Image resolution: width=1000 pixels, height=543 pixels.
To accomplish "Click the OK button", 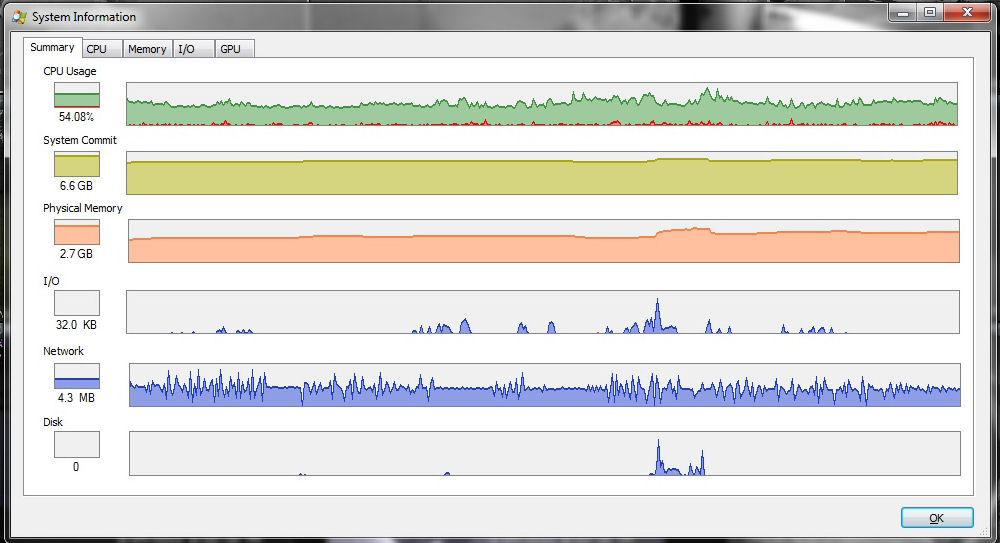I will tap(937, 517).
